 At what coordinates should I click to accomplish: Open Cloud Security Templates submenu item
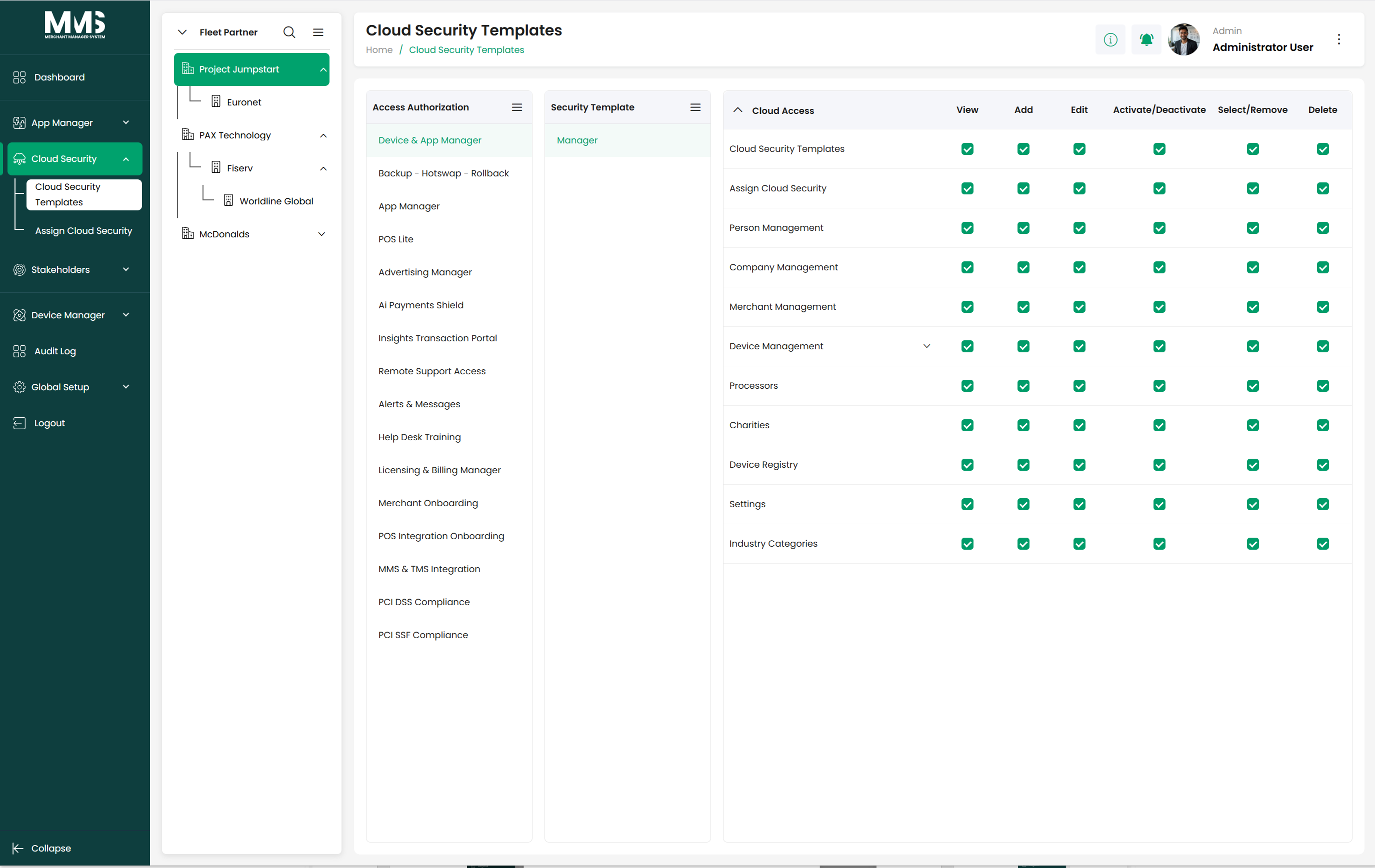84,194
